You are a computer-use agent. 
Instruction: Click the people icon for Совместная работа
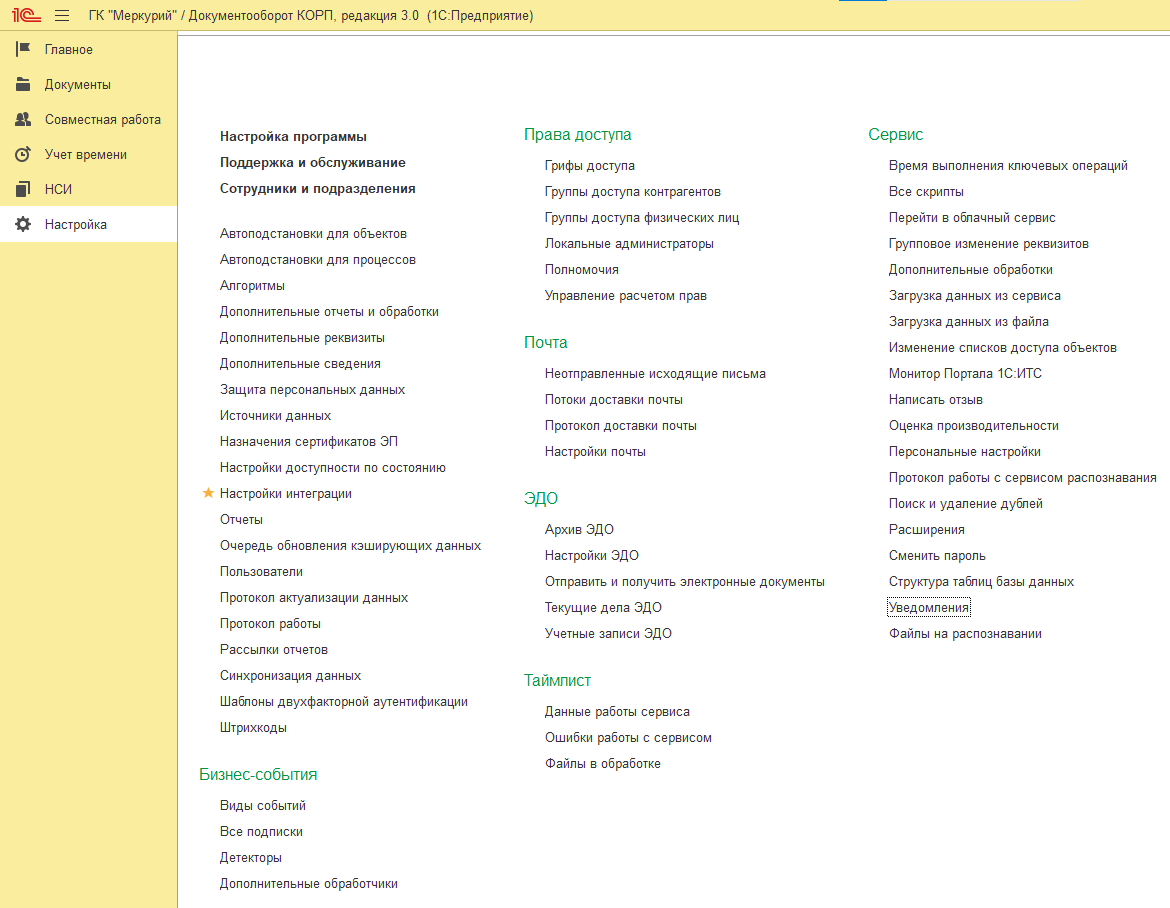(23, 119)
